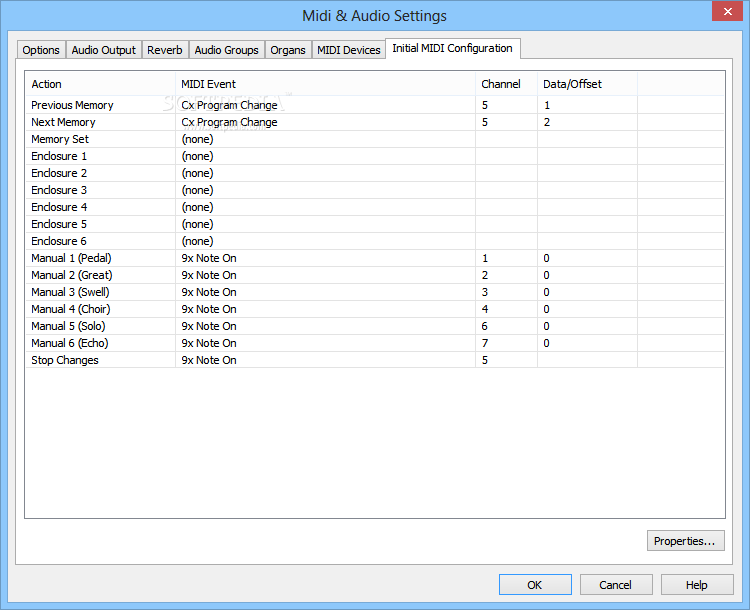Open the Organs tab
Viewport: 750px width, 610px height.
(x=288, y=50)
